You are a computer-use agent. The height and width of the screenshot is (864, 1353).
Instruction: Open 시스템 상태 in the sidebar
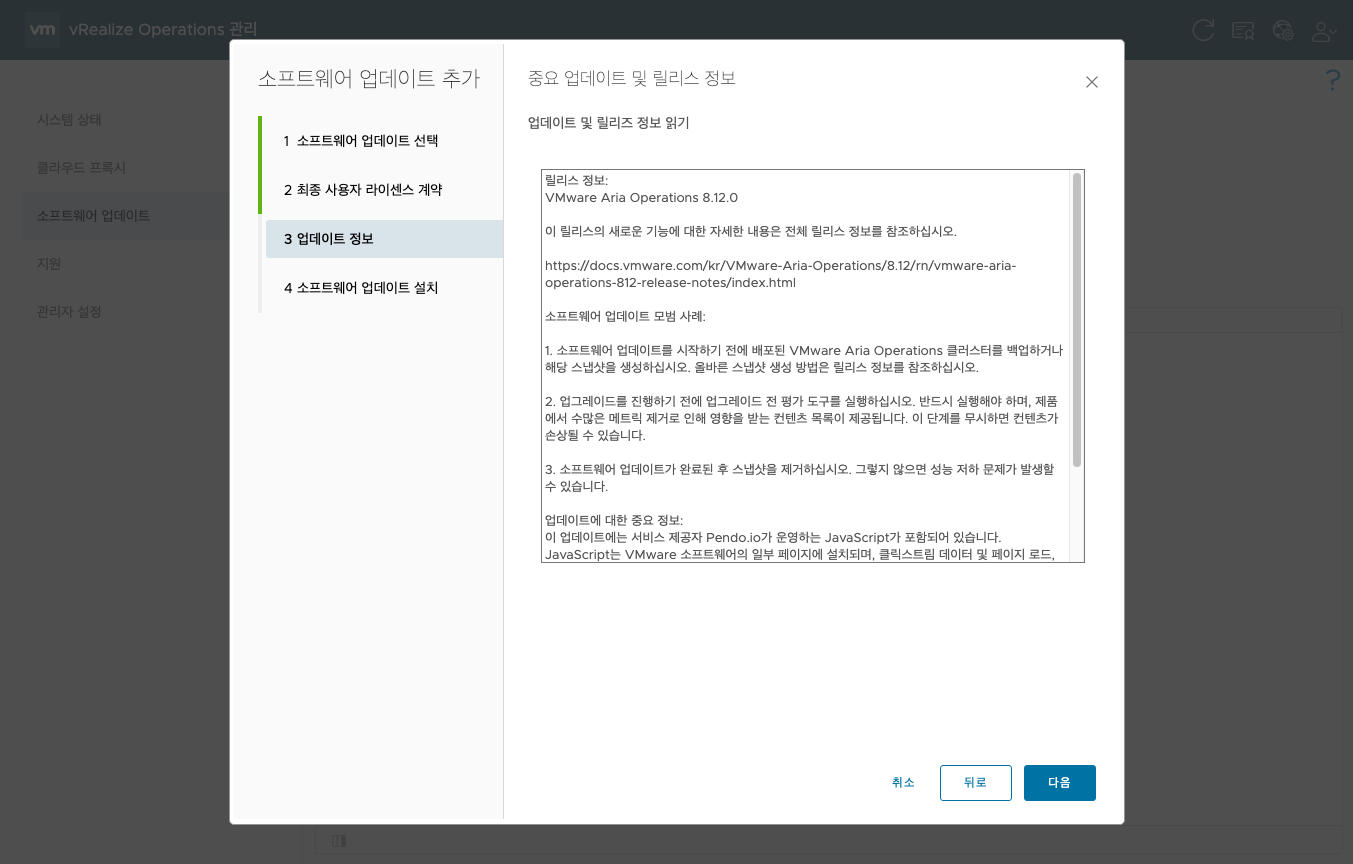70,120
